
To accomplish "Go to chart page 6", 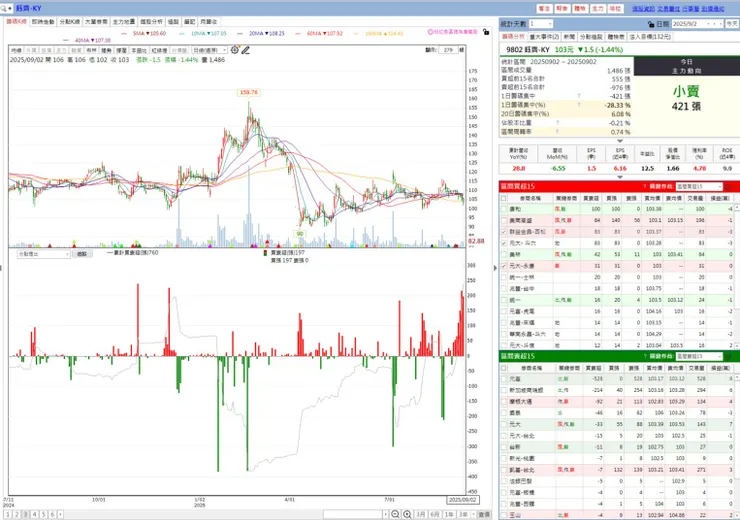I will point(52,514).
